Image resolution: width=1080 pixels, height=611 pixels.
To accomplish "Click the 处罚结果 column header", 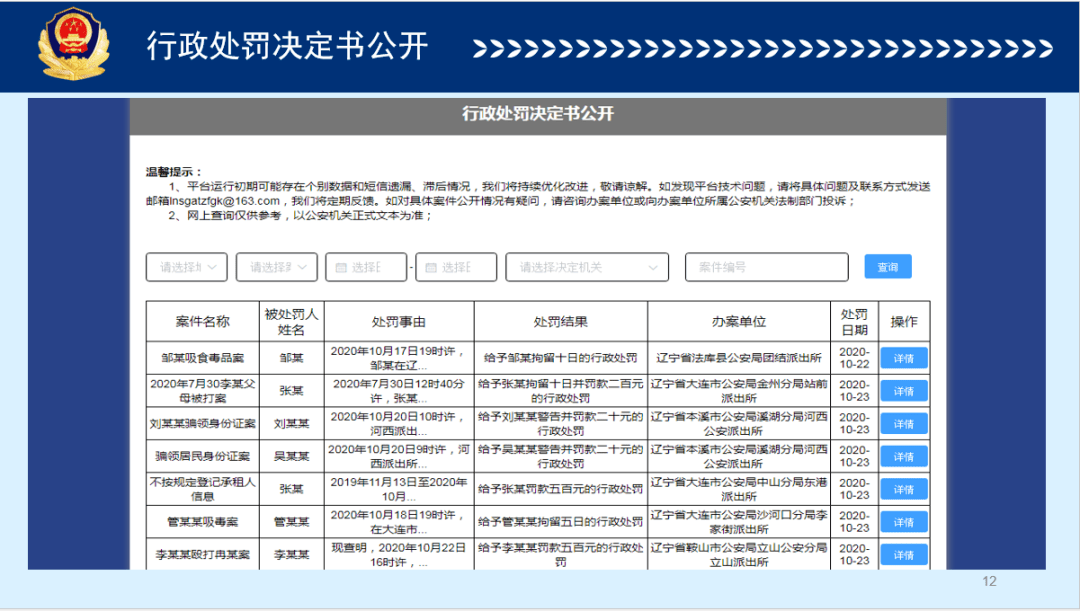I will click(560, 321).
